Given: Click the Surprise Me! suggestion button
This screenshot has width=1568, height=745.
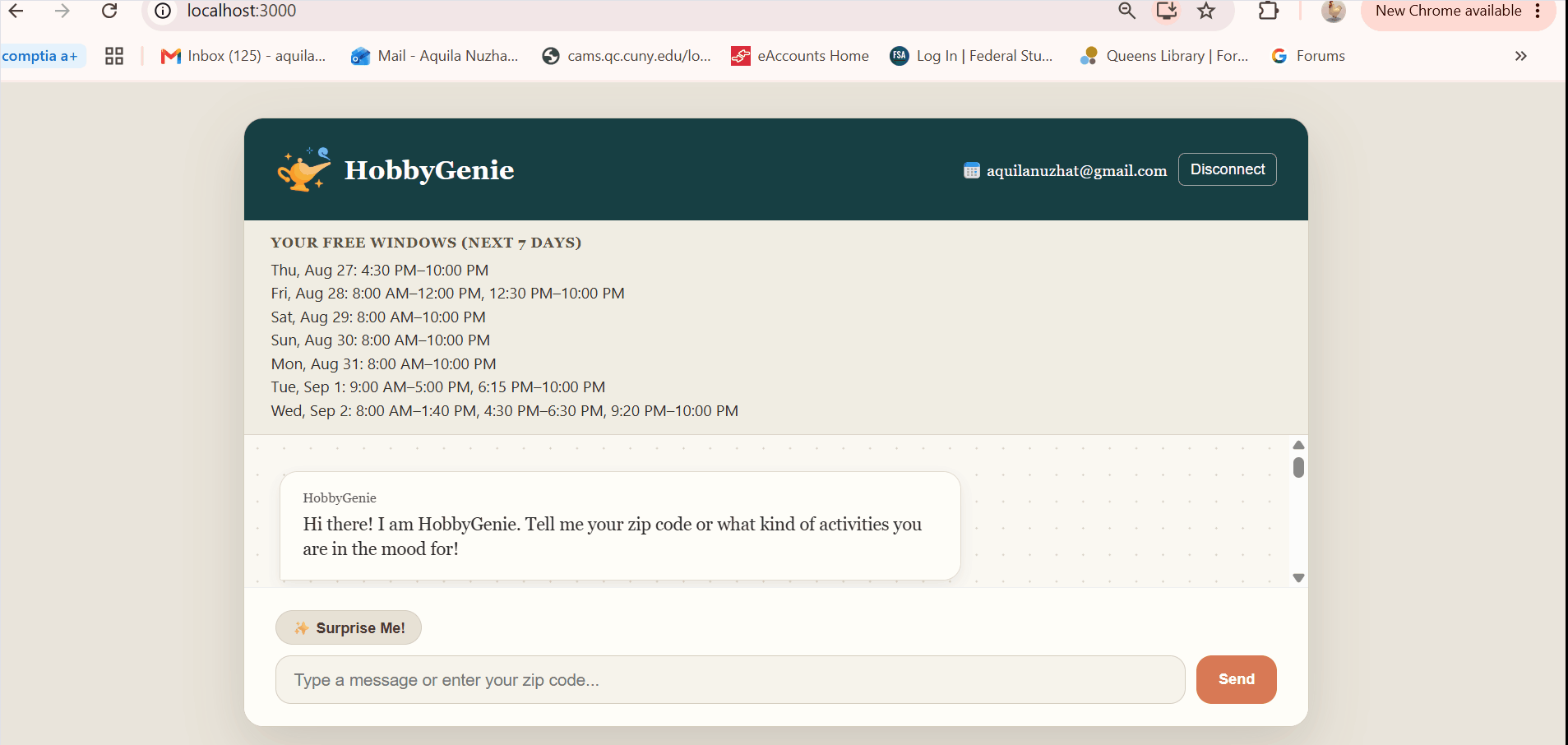Looking at the screenshot, I should [349, 627].
